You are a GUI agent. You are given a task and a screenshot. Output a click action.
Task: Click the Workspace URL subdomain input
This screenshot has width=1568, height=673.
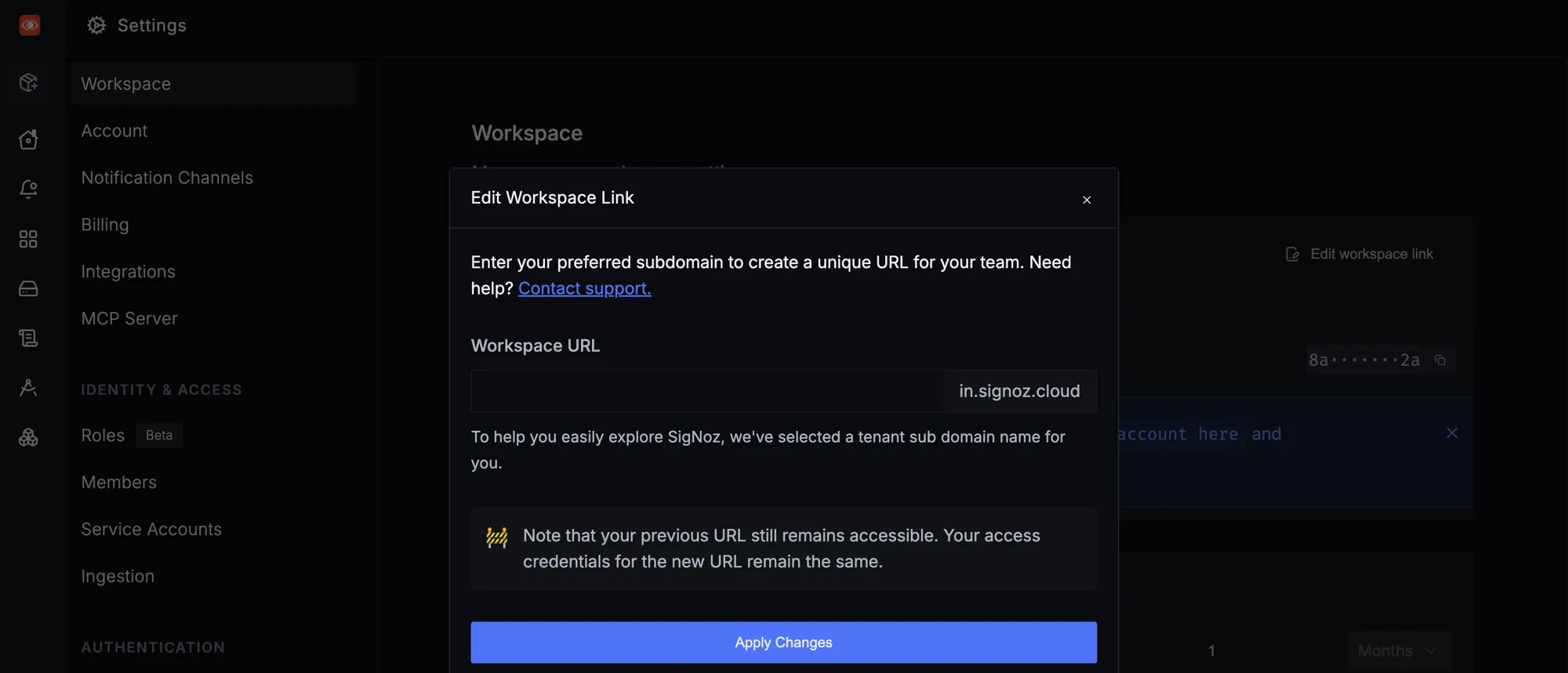point(707,391)
